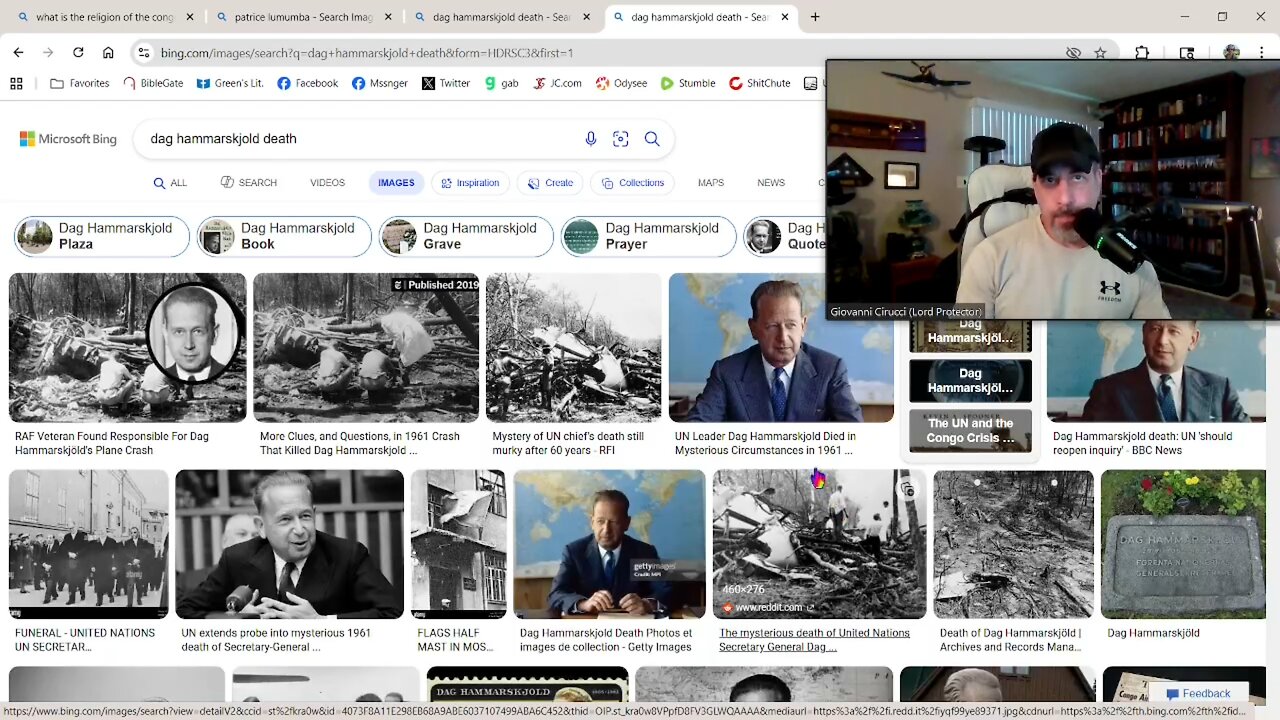Open FUNERAL - UNITED NATIONS image
Image resolution: width=1280 pixels, height=720 pixels.
89,544
